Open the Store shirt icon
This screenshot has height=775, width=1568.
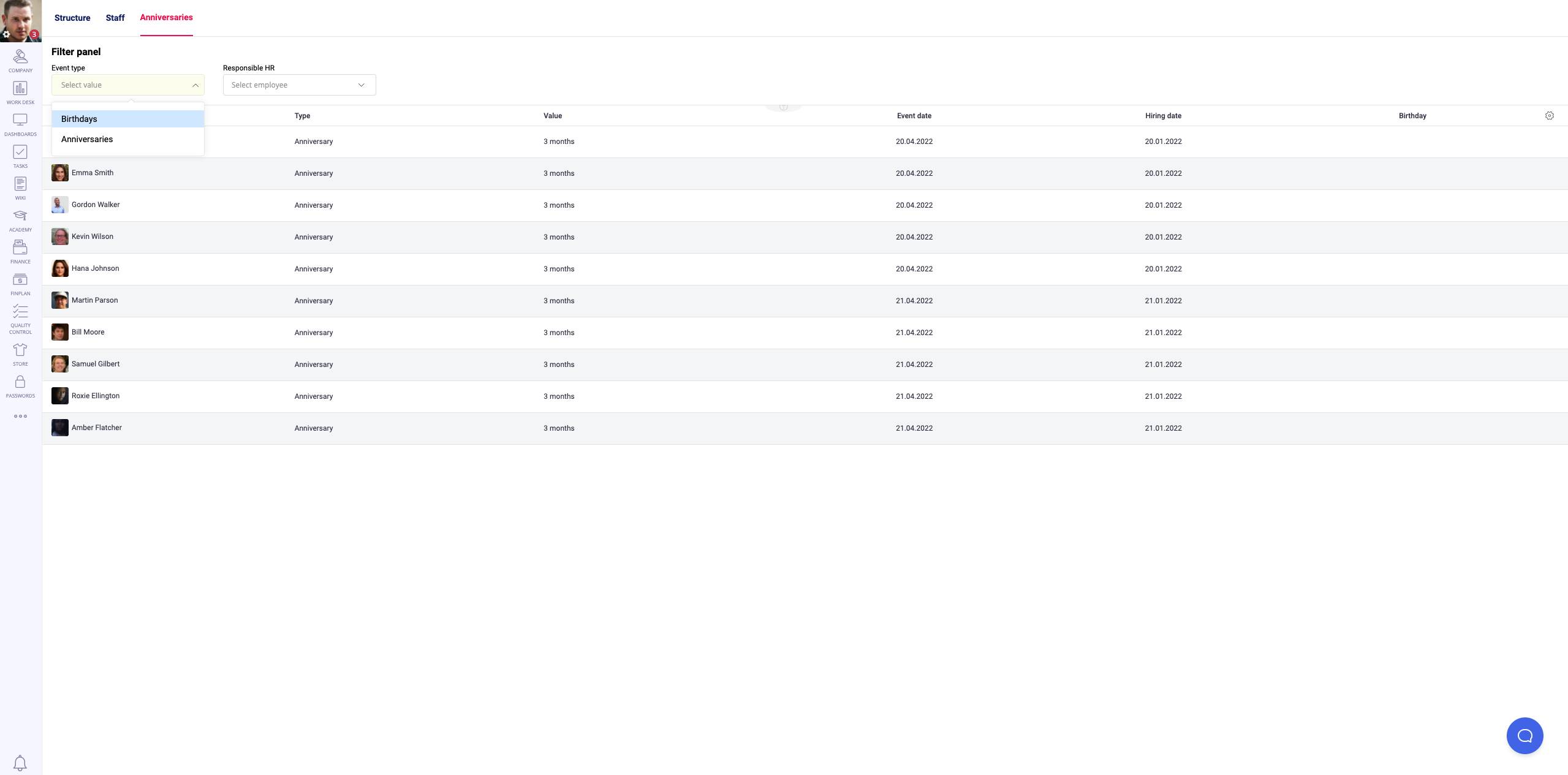(20, 354)
